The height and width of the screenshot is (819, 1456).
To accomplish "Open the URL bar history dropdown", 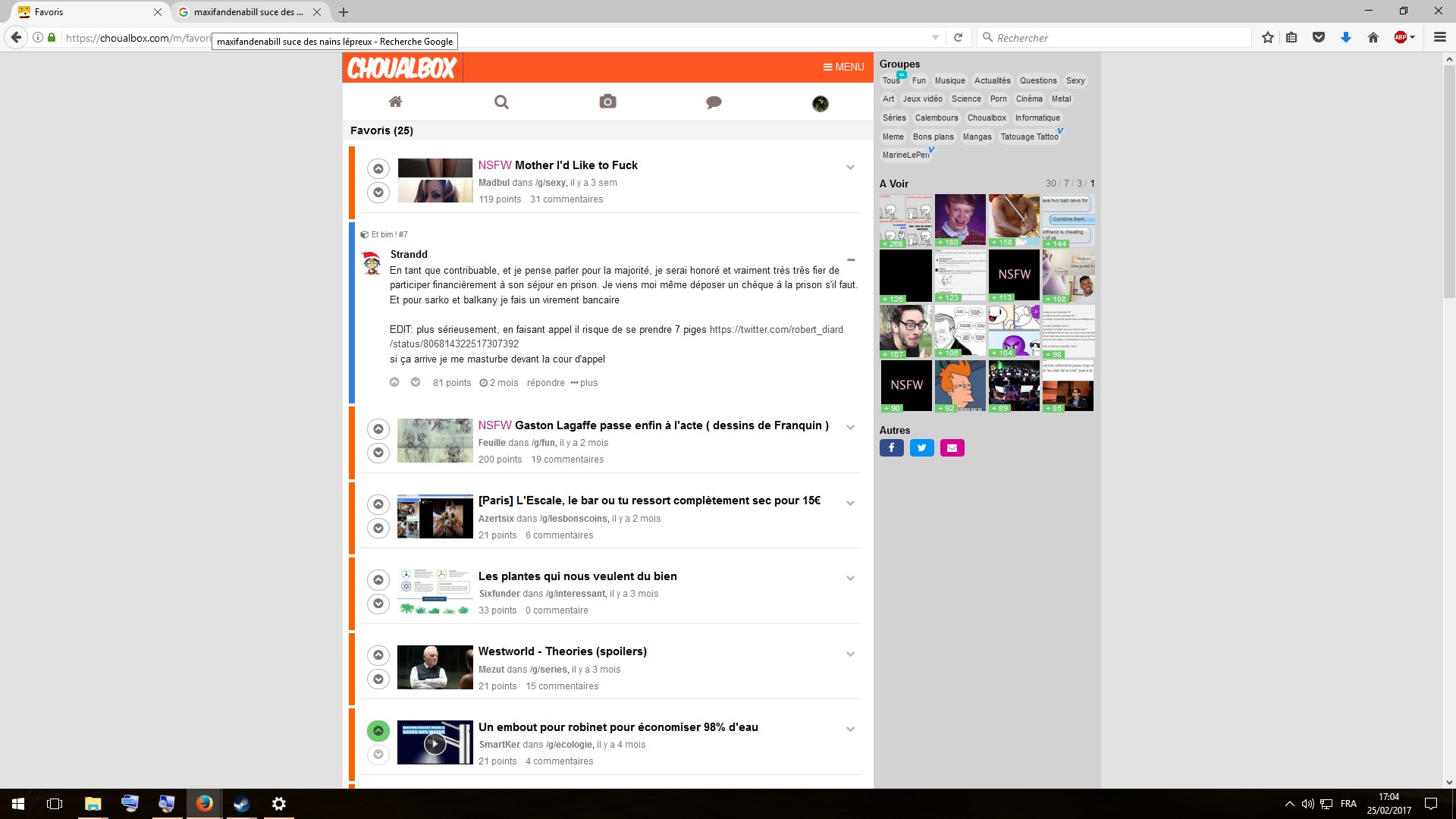I will pos(935,37).
